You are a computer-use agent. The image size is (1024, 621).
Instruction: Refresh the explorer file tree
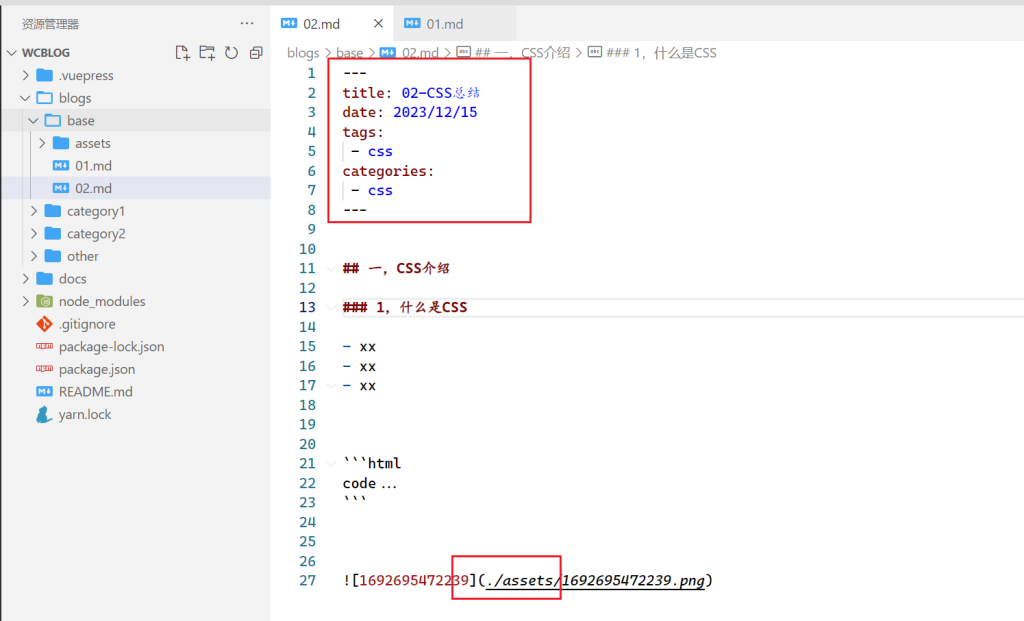(x=231, y=53)
